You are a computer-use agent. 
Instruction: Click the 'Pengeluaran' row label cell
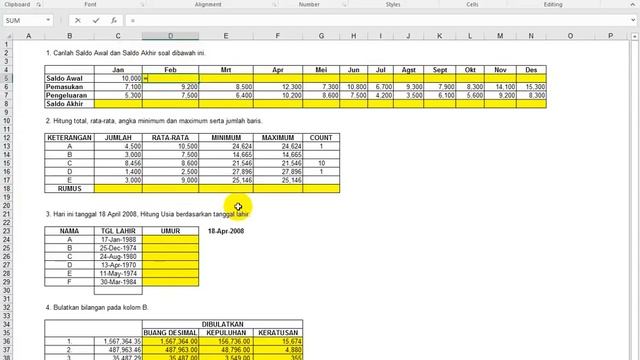point(69,96)
